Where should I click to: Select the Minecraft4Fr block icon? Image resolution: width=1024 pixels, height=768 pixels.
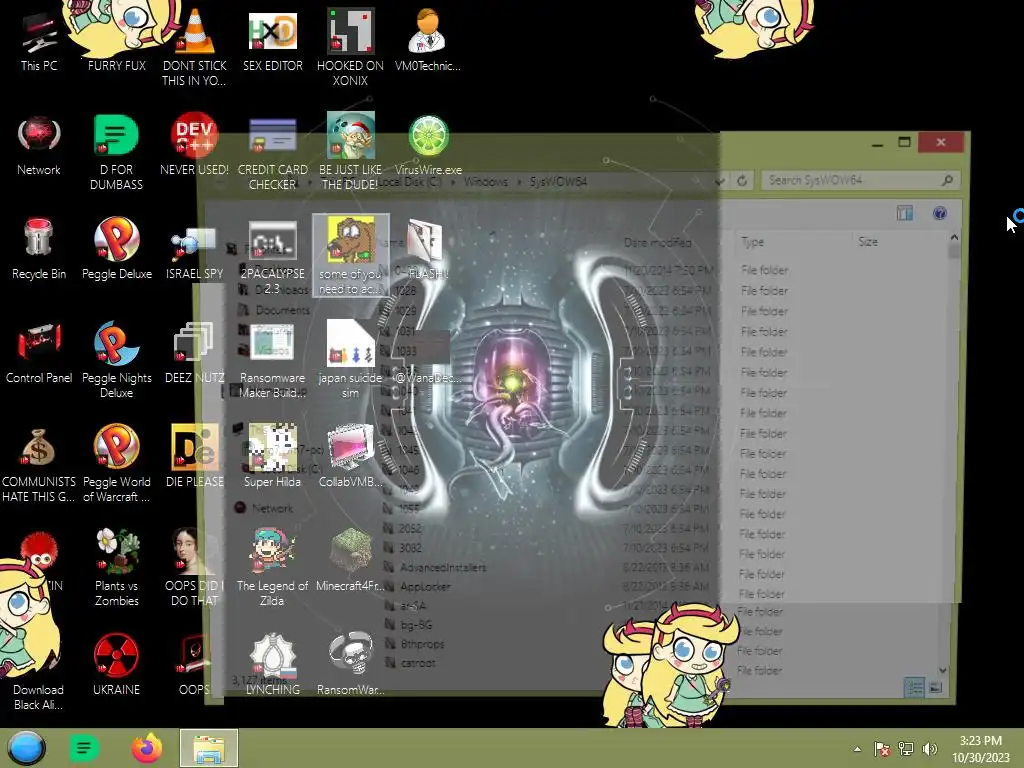point(350,560)
